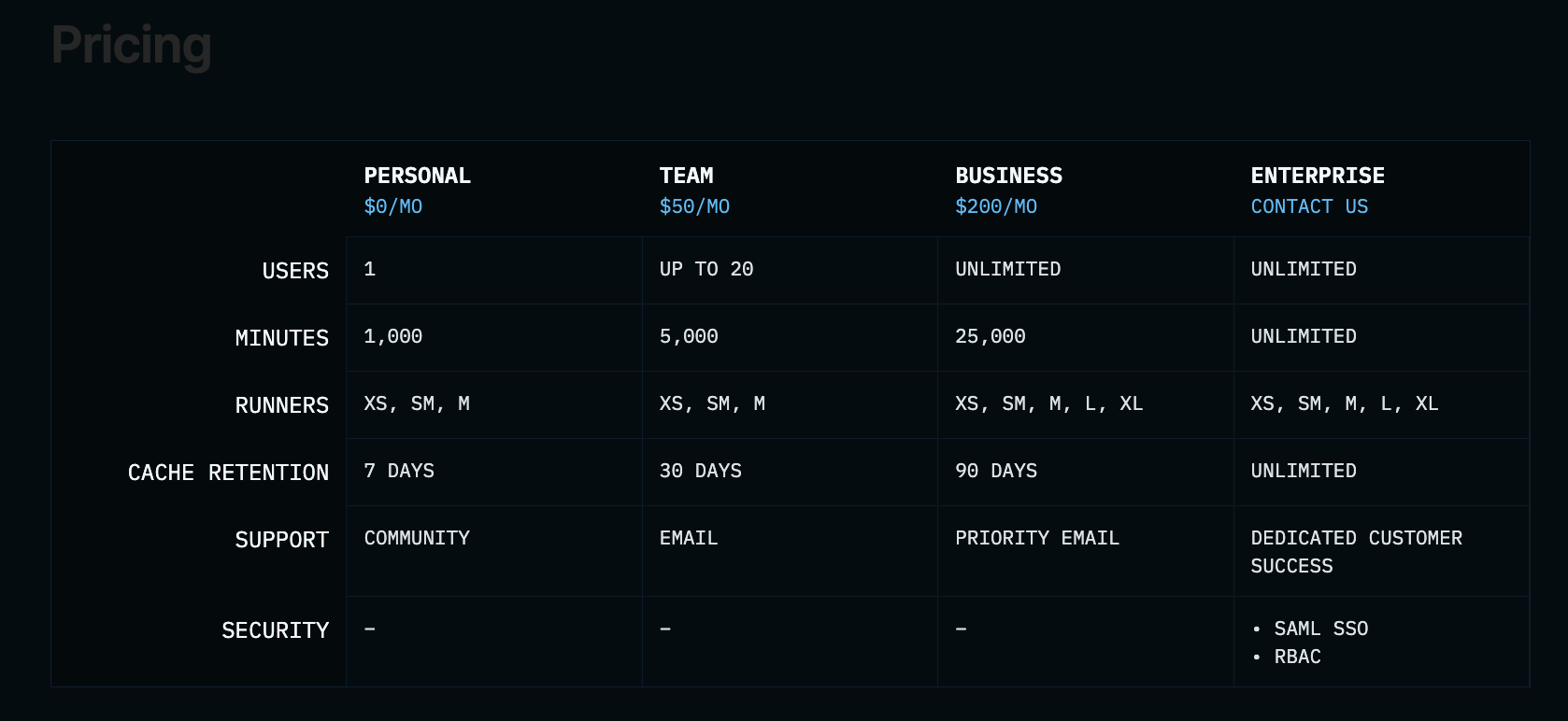This screenshot has height=721, width=1568.
Task: Click the $50/MO Team price
Action: 694,206
